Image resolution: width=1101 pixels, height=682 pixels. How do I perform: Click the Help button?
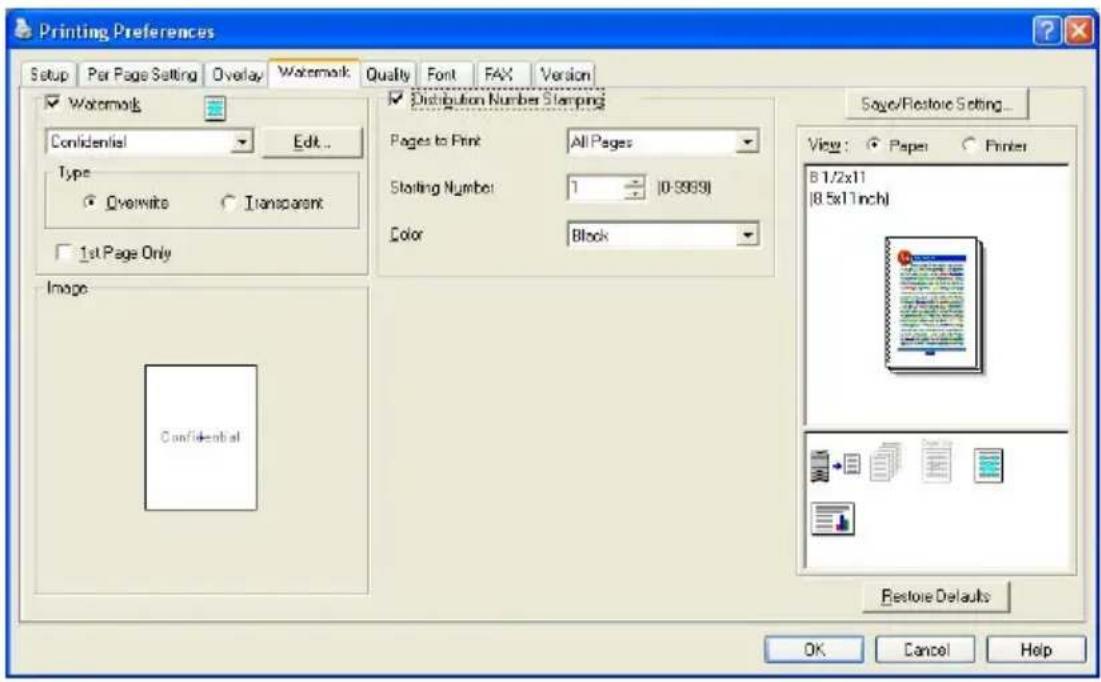tap(1036, 650)
